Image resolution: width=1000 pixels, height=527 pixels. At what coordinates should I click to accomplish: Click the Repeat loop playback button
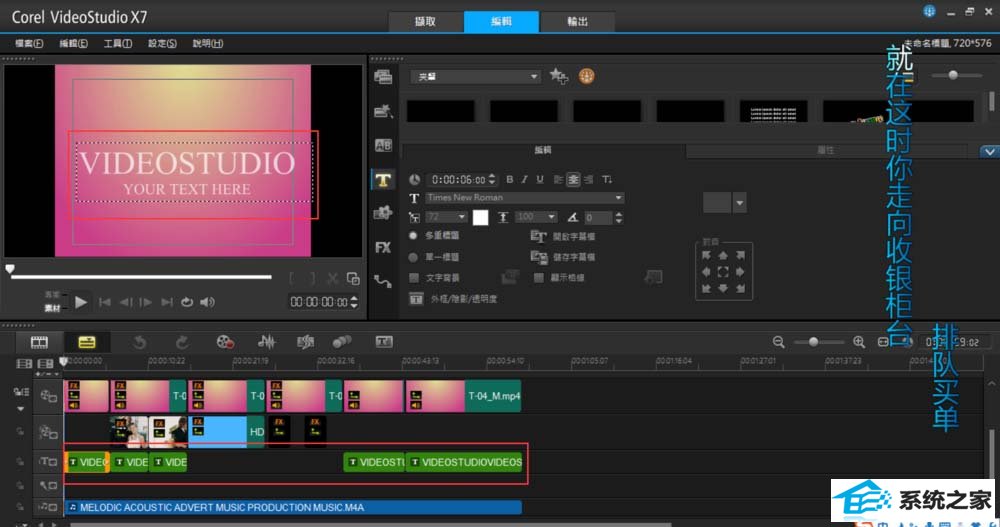187,302
